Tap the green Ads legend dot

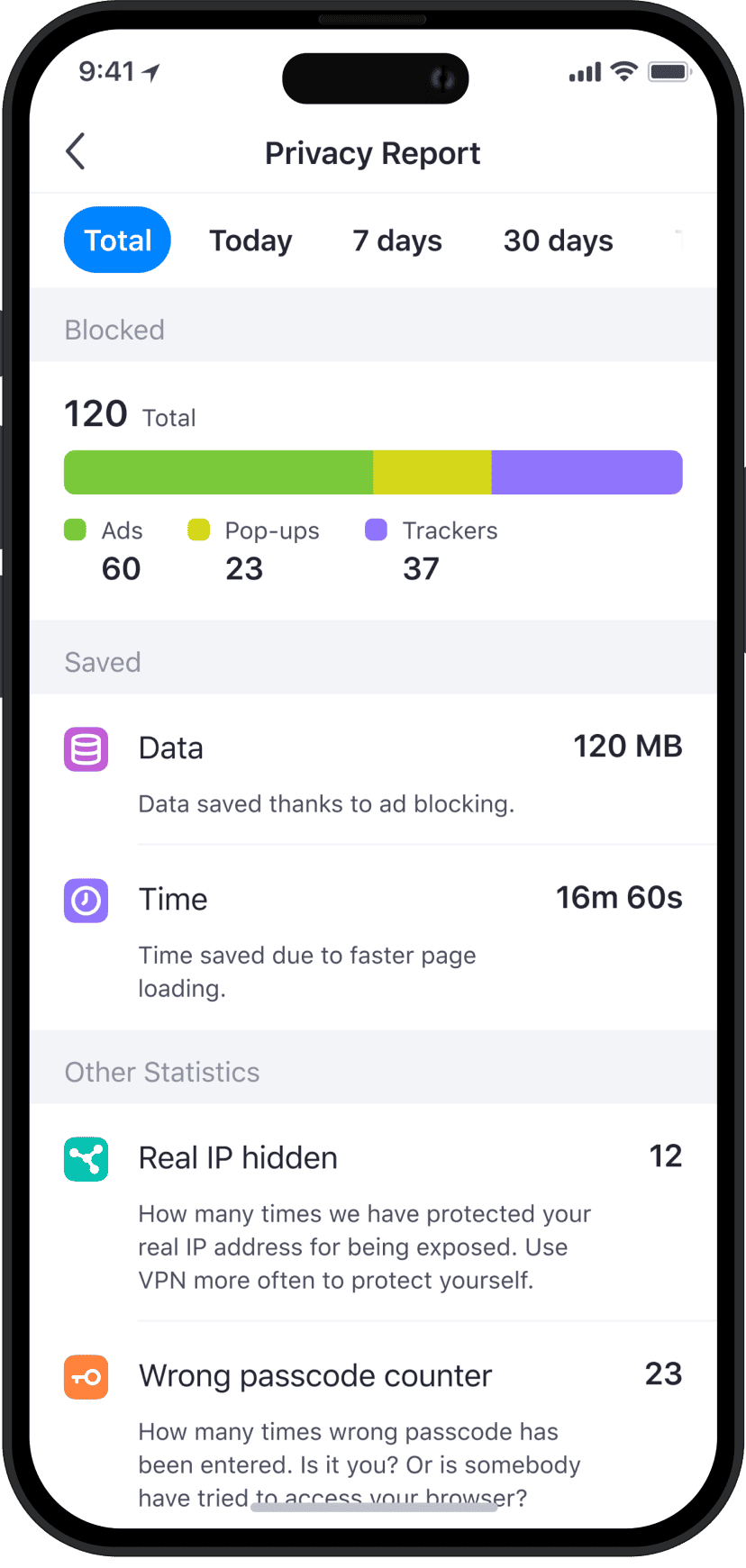[76, 530]
